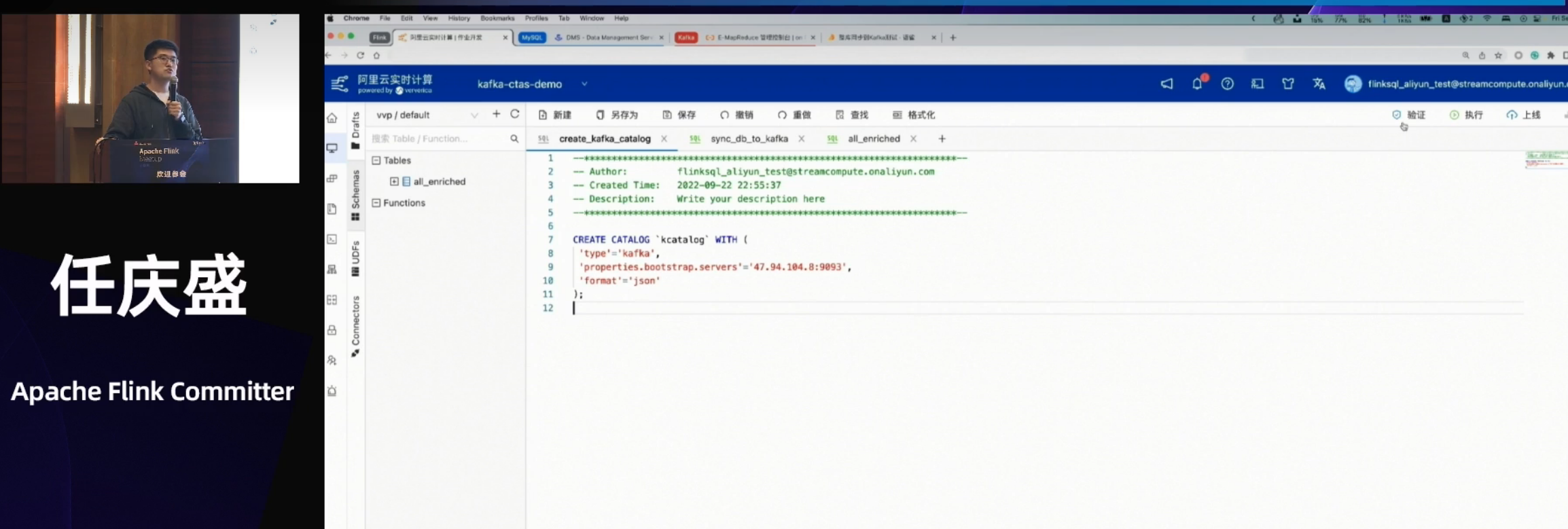This screenshot has height=529, width=1568.
Task: Click the browser forward arrow
Action: click(x=344, y=55)
